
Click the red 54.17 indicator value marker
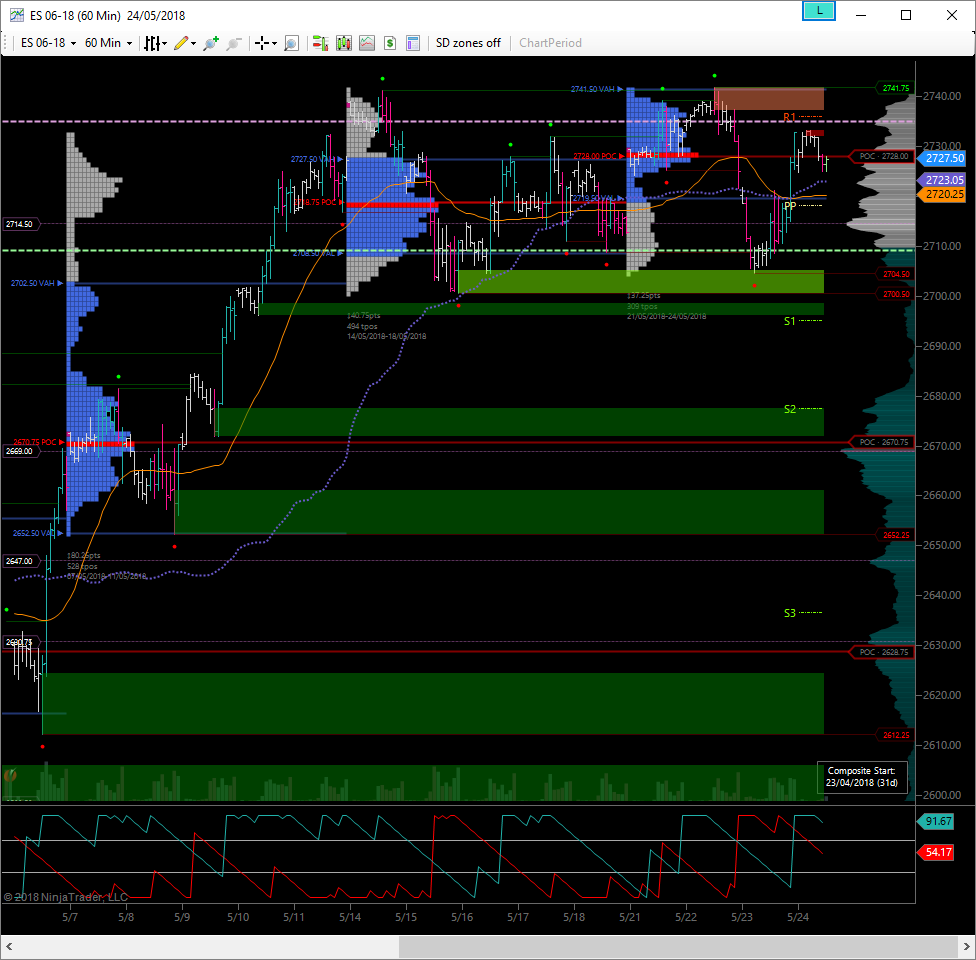click(937, 852)
